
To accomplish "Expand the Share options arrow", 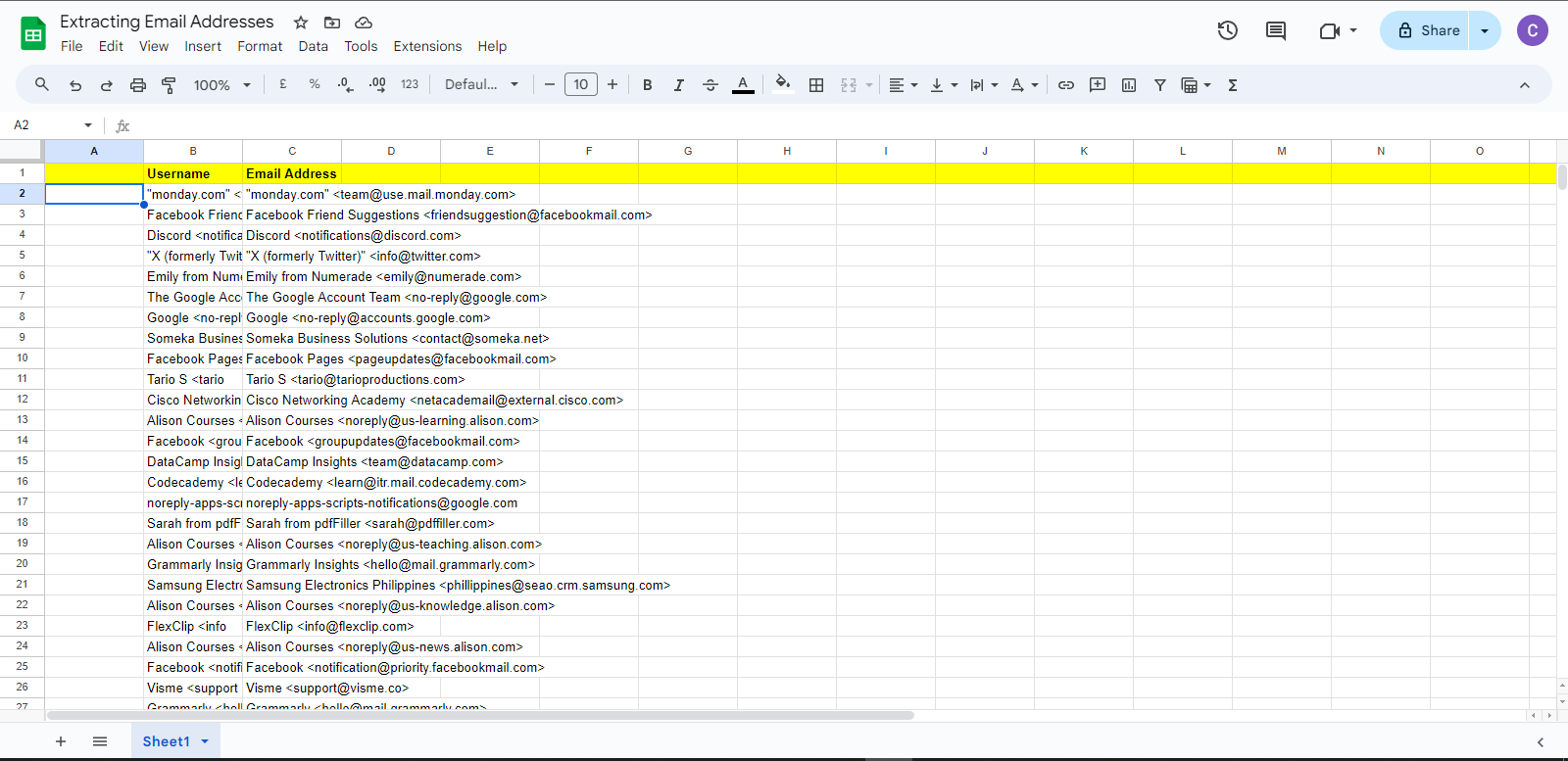I will 1485,30.
